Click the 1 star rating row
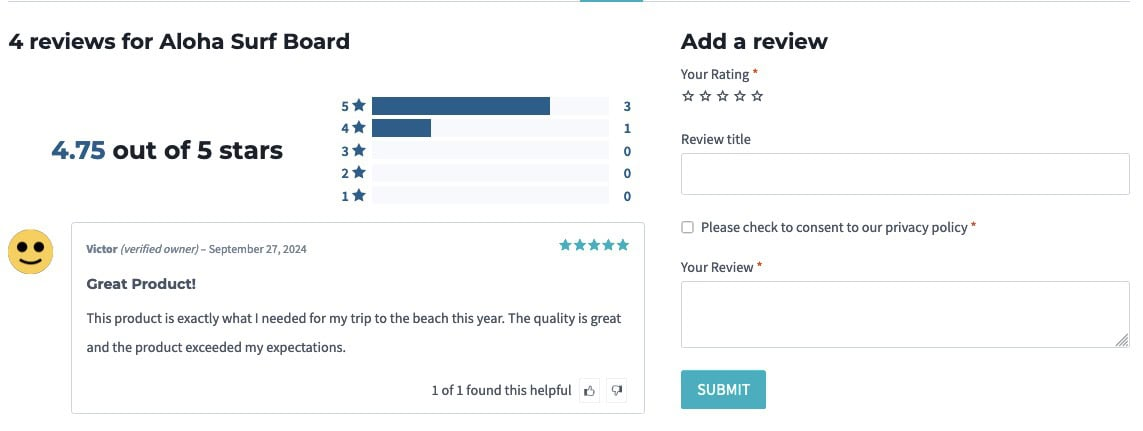Image resolution: width=1143 pixels, height=431 pixels. [489, 196]
